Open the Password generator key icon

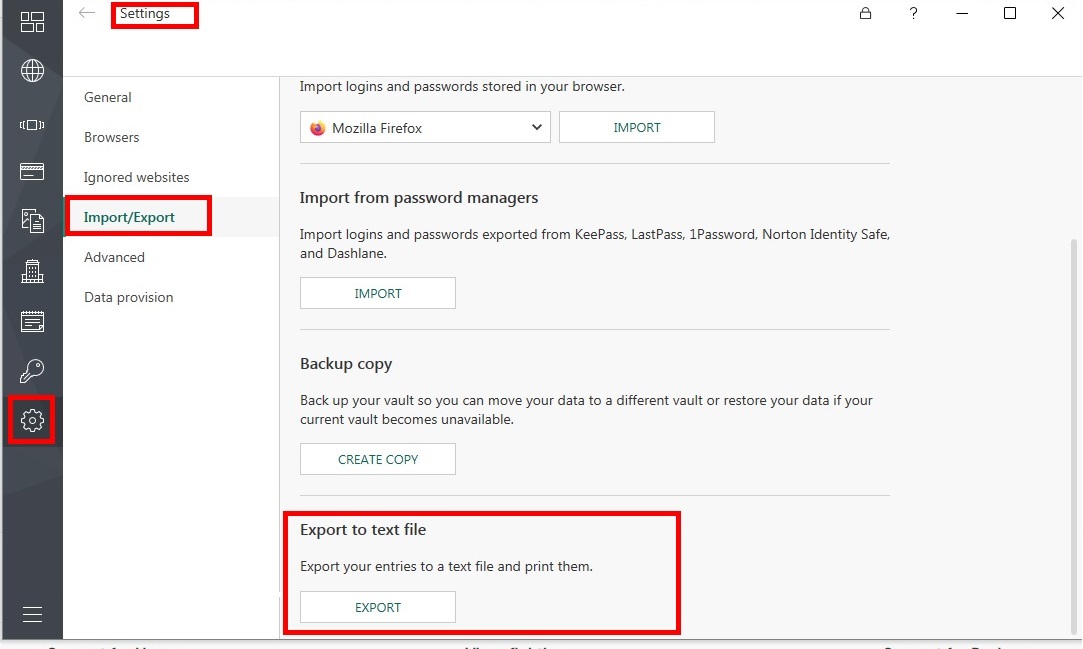point(32,371)
